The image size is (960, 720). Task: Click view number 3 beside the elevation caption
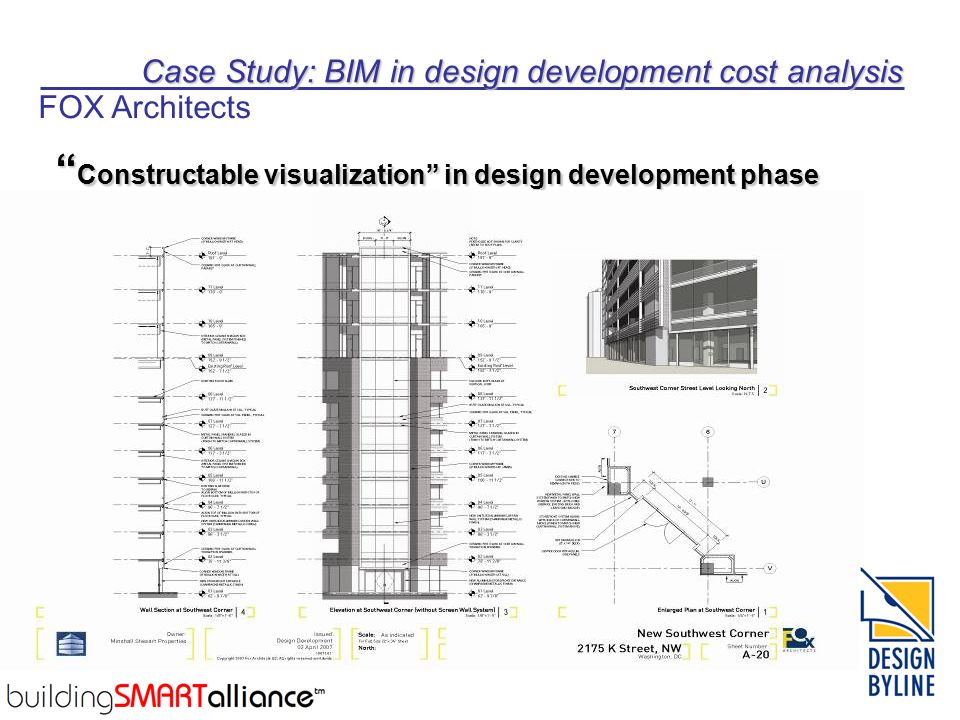[x=506, y=611]
